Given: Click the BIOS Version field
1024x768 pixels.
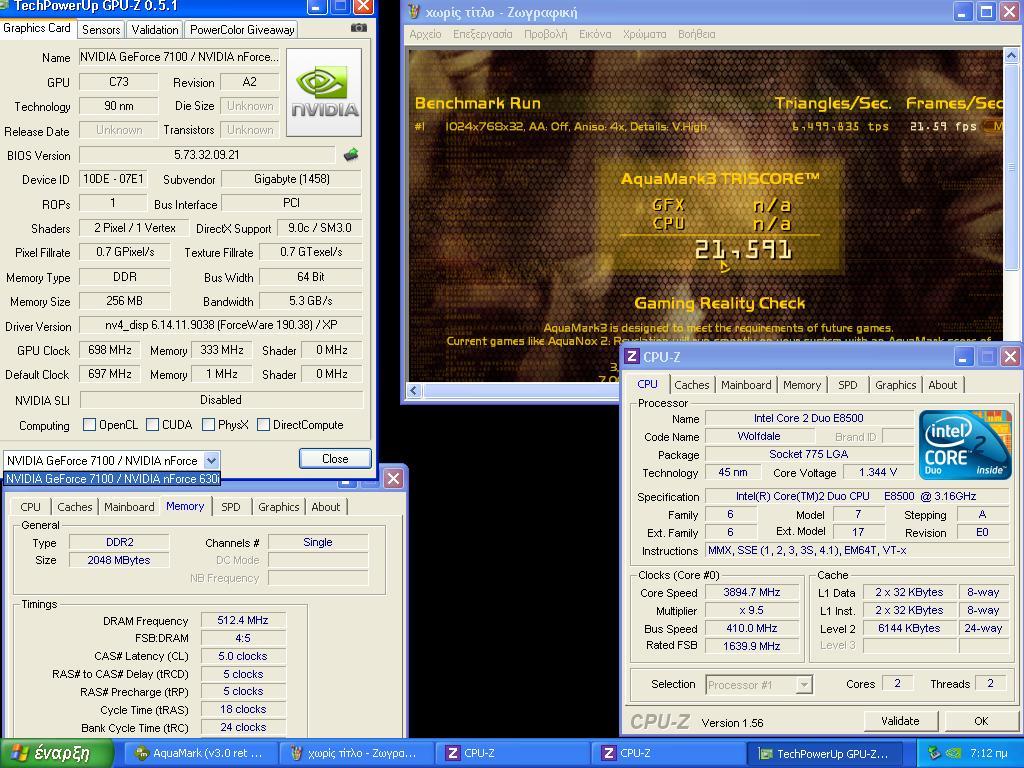Looking at the screenshot, I should tap(206, 155).
